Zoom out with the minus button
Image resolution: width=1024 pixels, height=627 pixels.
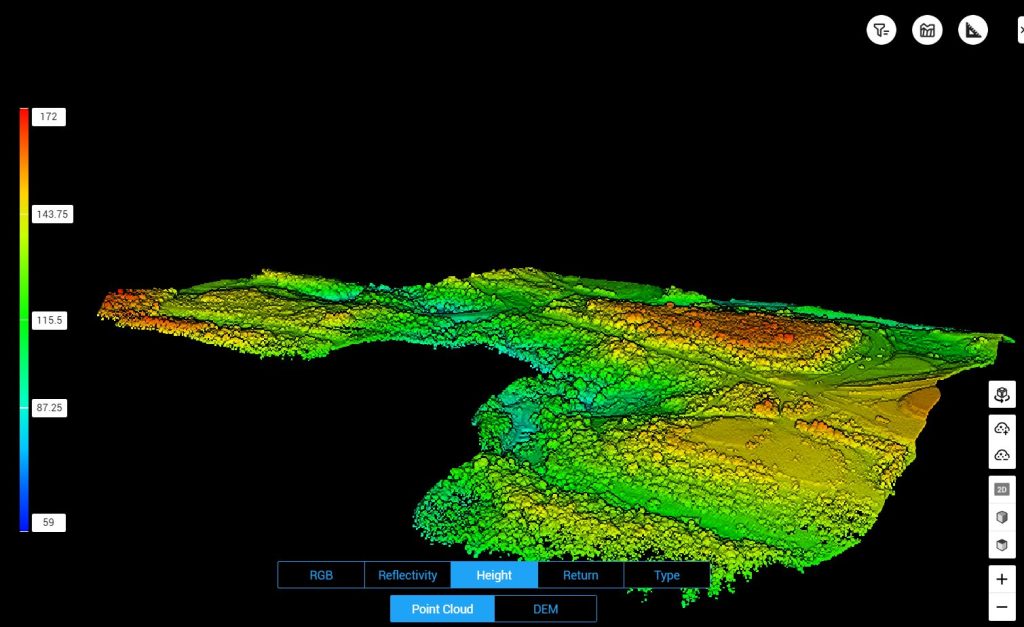(1001, 607)
